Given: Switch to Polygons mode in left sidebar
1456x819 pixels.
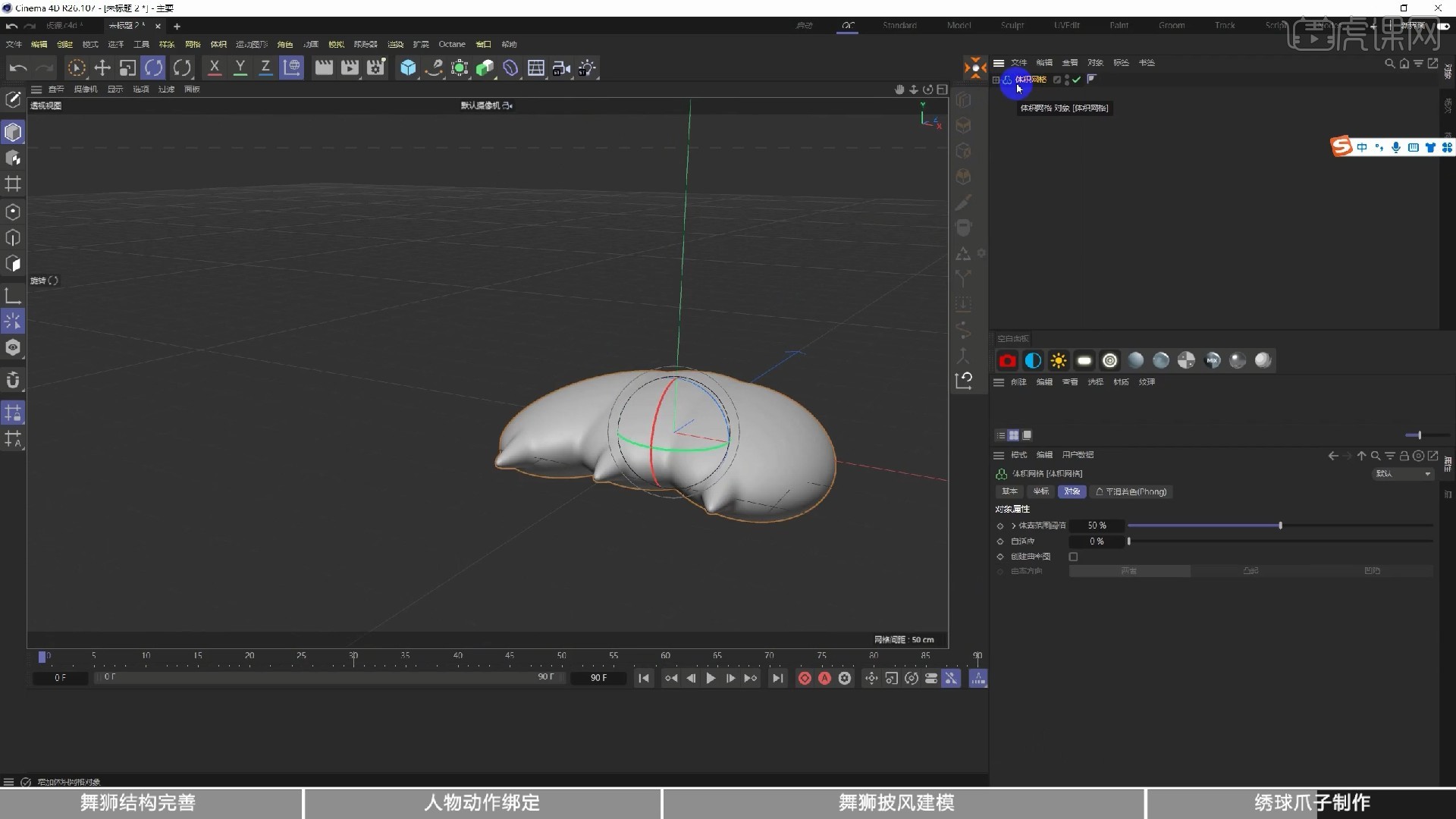Looking at the screenshot, I should coord(13,264).
